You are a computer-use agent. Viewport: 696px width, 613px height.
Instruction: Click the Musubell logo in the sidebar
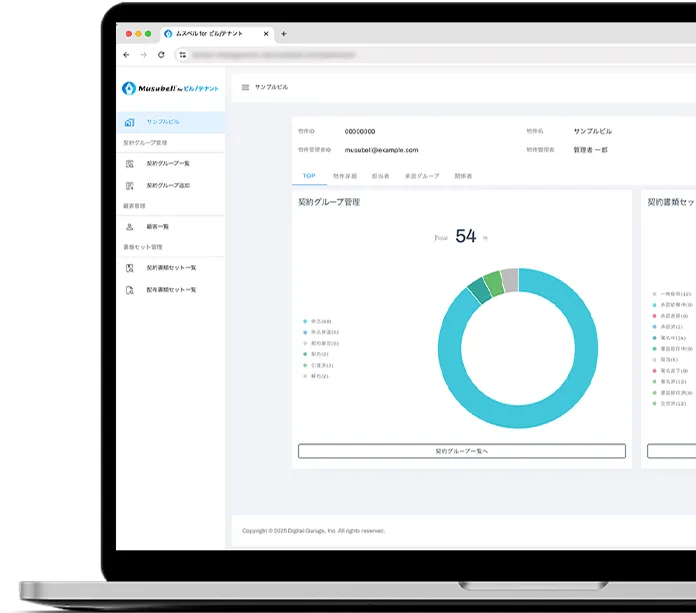[170, 88]
